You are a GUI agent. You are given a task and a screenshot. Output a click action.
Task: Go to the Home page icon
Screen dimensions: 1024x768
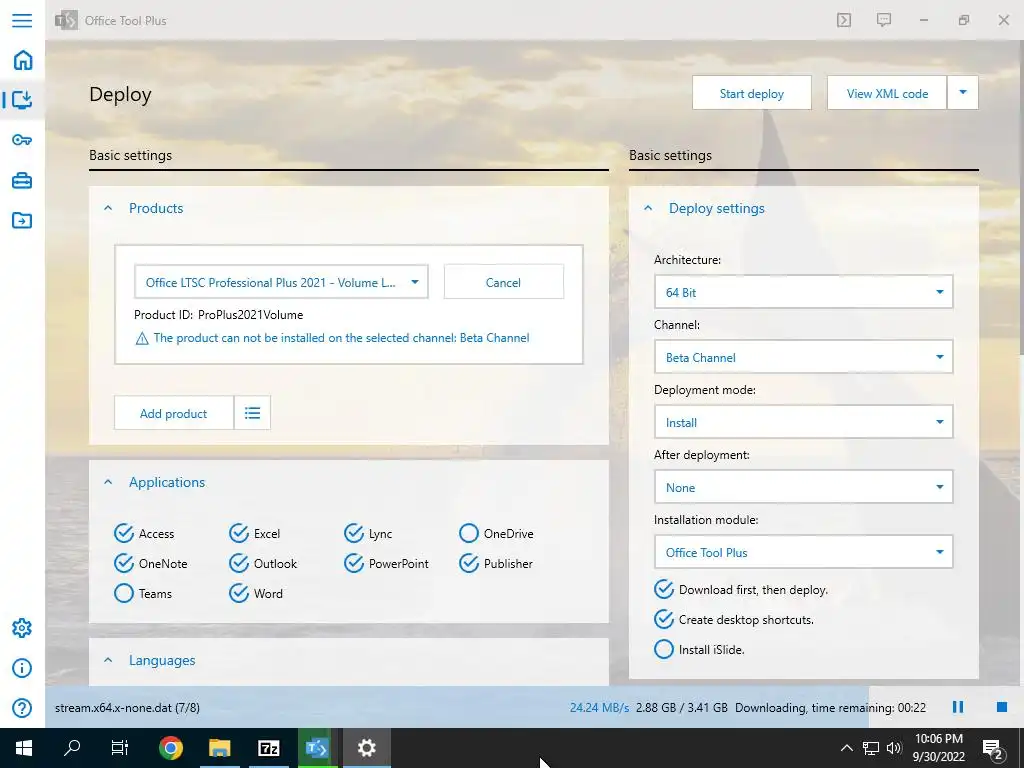[x=22, y=60]
